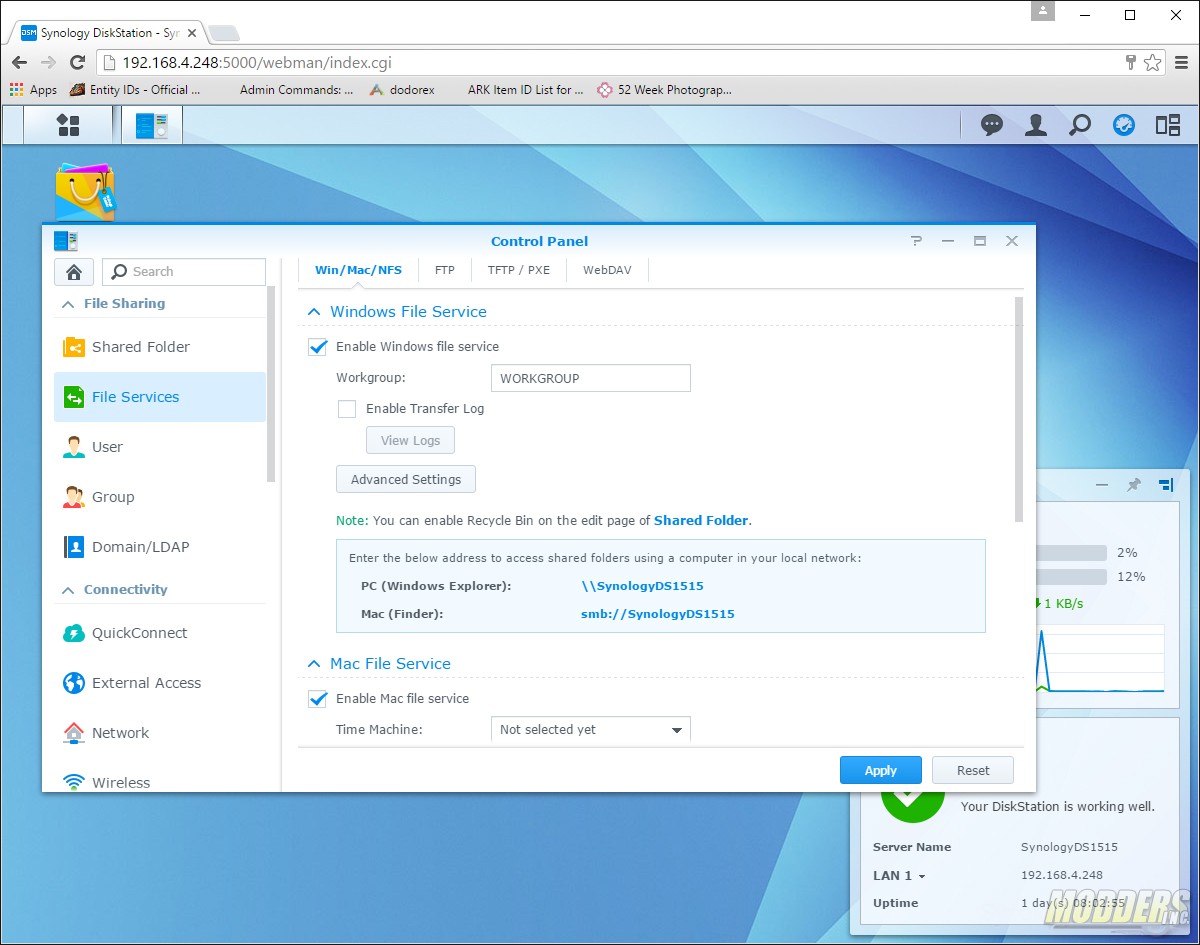The image size is (1200, 945).
Task: Click the Control Panel home icon
Action: [x=74, y=271]
